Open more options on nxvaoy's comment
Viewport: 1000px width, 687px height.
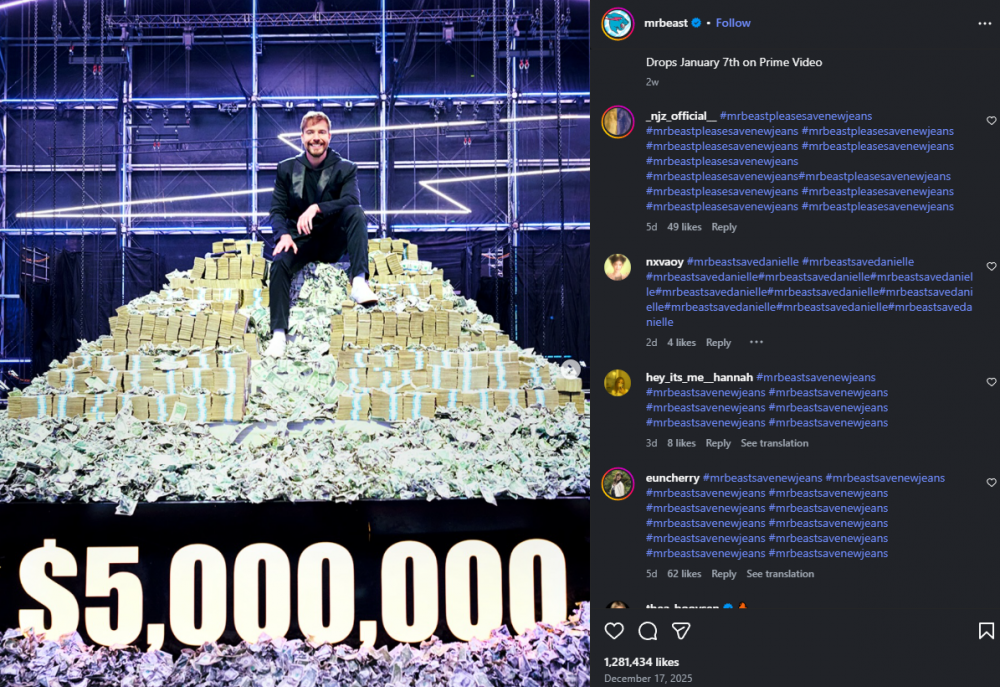[x=755, y=342]
